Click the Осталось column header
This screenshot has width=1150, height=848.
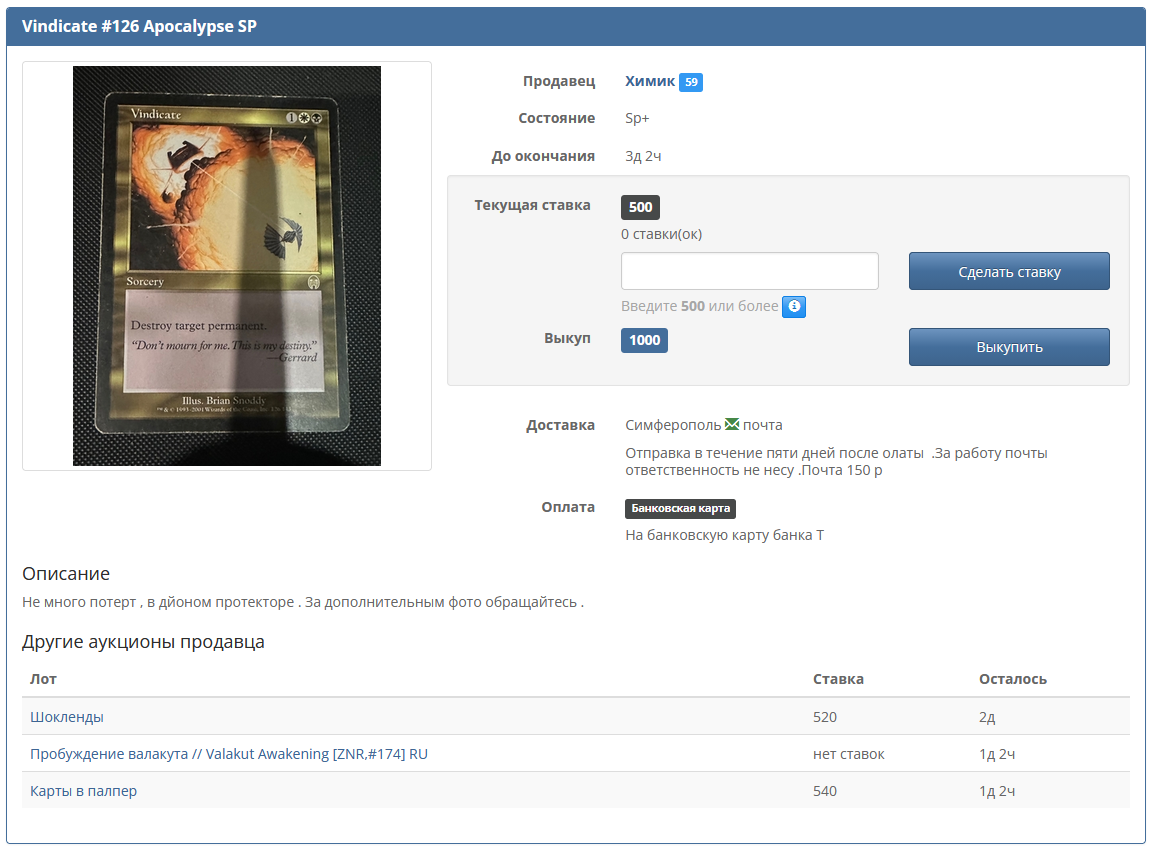[1013, 679]
